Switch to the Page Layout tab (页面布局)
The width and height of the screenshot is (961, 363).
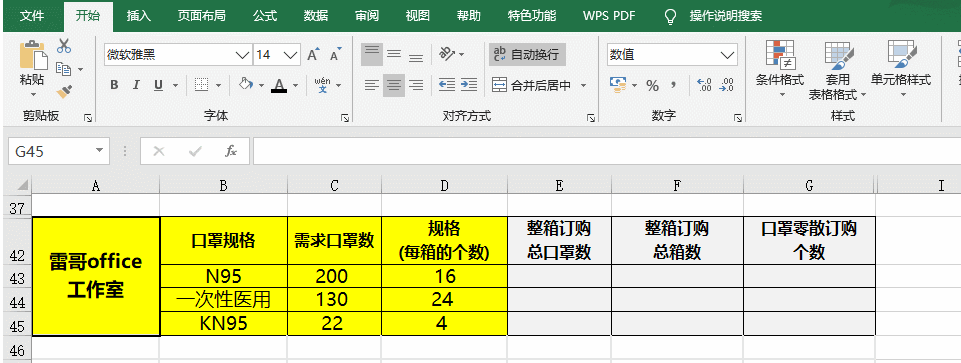(202, 16)
